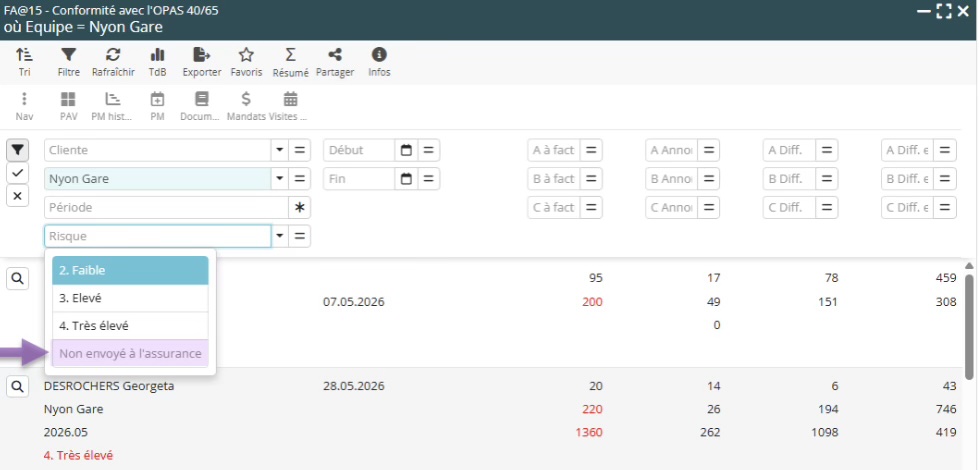Open details magnifier for DESROCHERS Georgeta
Viewport: 979px width, 470px height.
(17, 387)
